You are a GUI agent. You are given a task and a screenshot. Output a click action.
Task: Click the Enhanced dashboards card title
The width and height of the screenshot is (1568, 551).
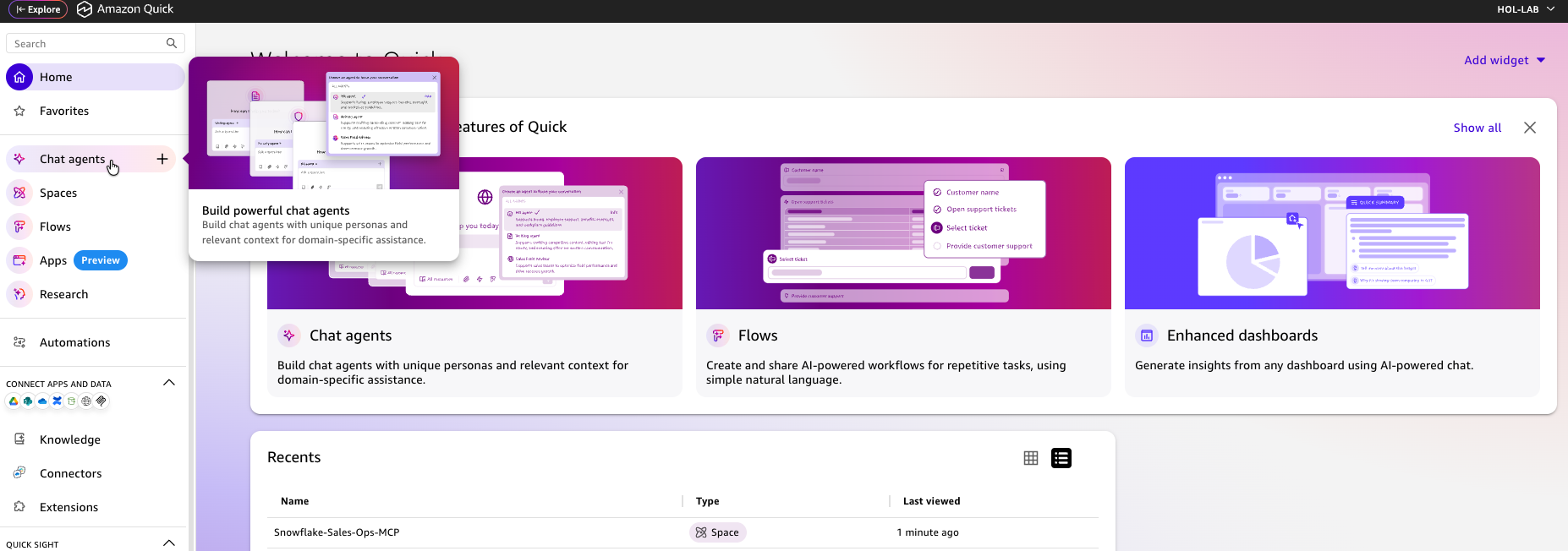pyautogui.click(x=1242, y=336)
